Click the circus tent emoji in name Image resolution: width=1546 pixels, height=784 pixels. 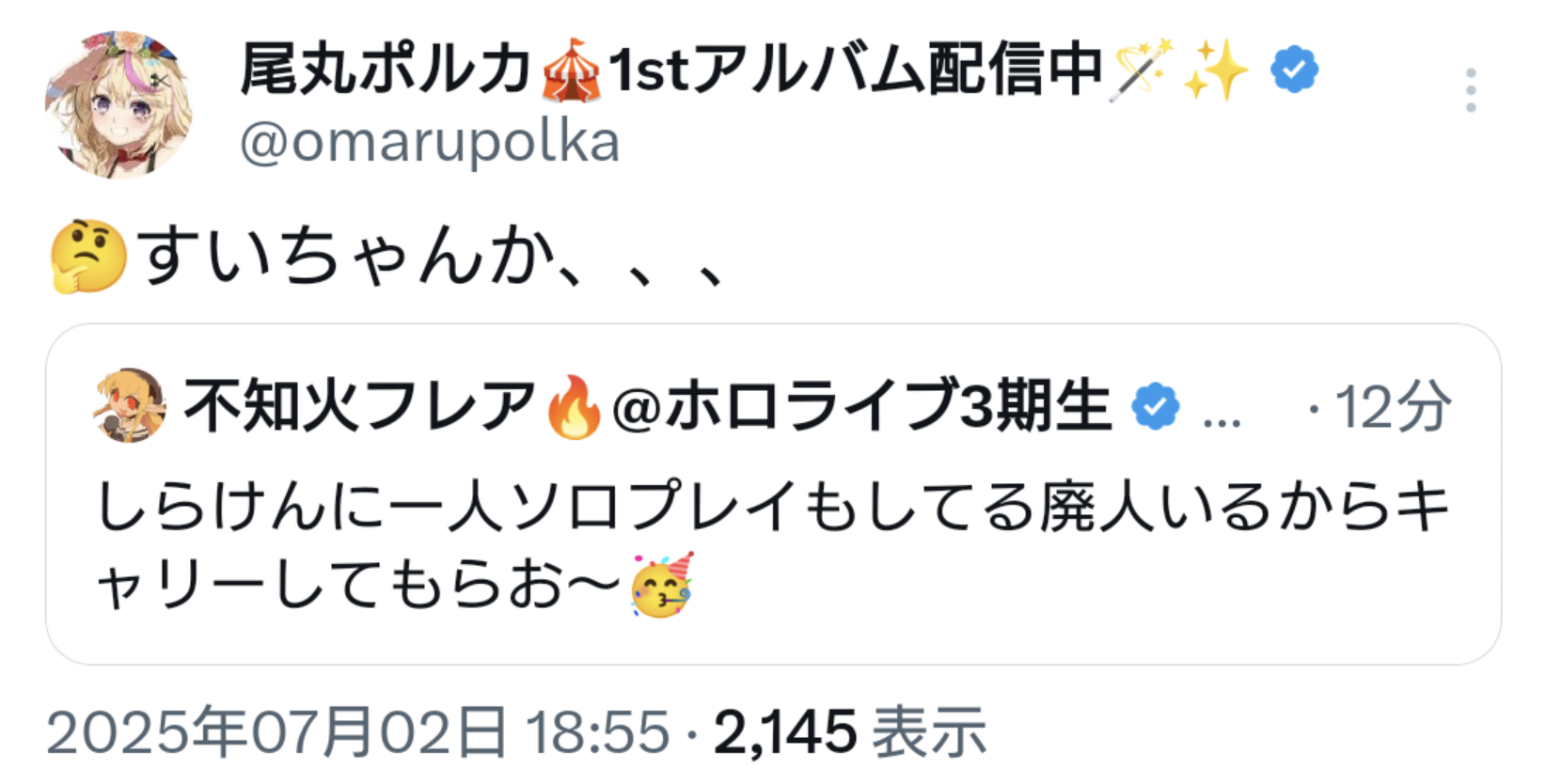(x=571, y=71)
